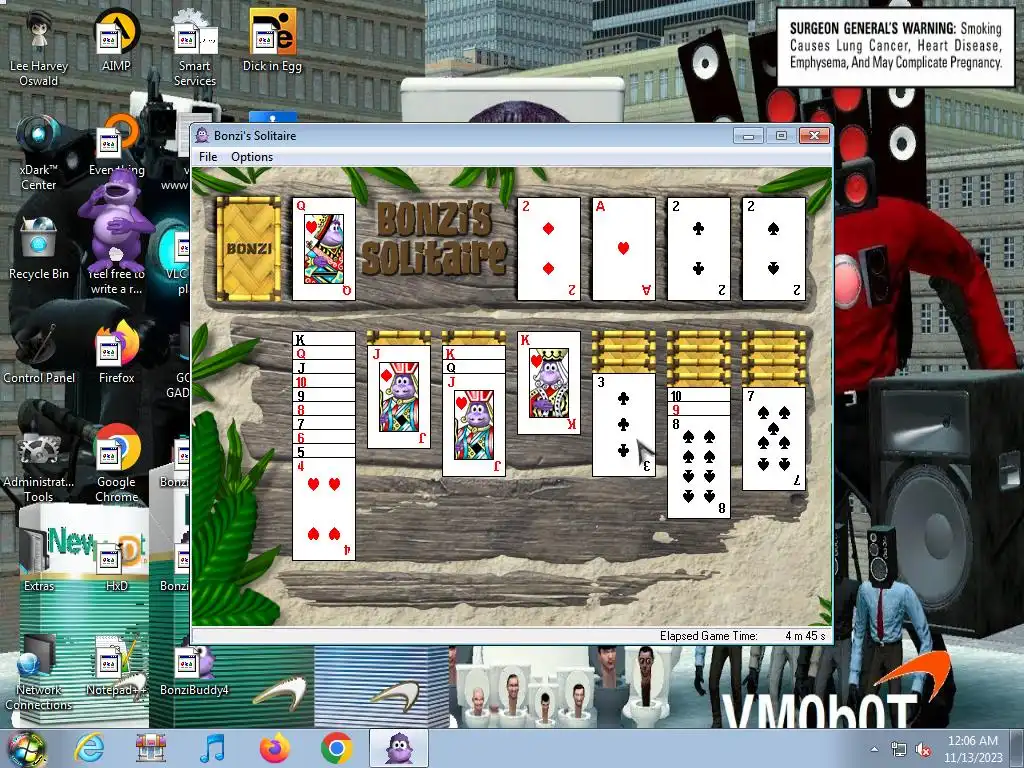
Task: Select the 3 of clubs tableau card
Action: 624,425
